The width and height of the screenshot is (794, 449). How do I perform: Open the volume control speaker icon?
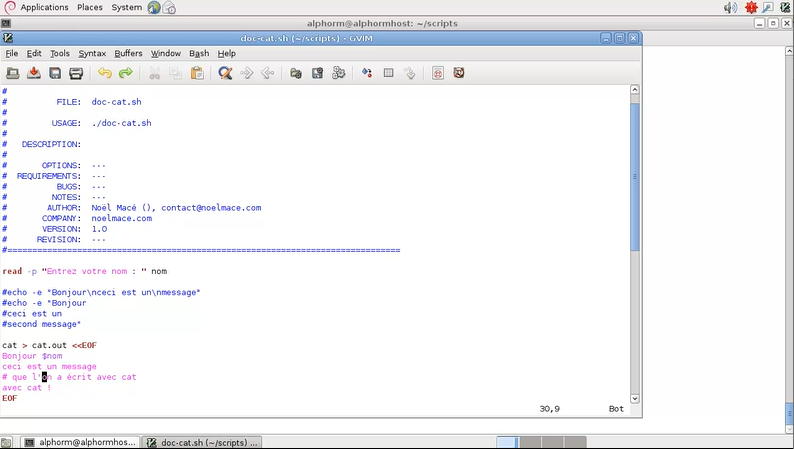tap(730, 8)
